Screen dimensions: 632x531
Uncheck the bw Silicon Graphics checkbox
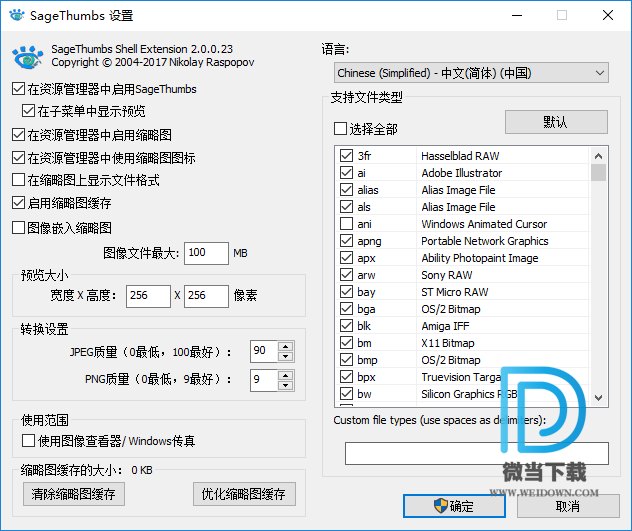346,394
